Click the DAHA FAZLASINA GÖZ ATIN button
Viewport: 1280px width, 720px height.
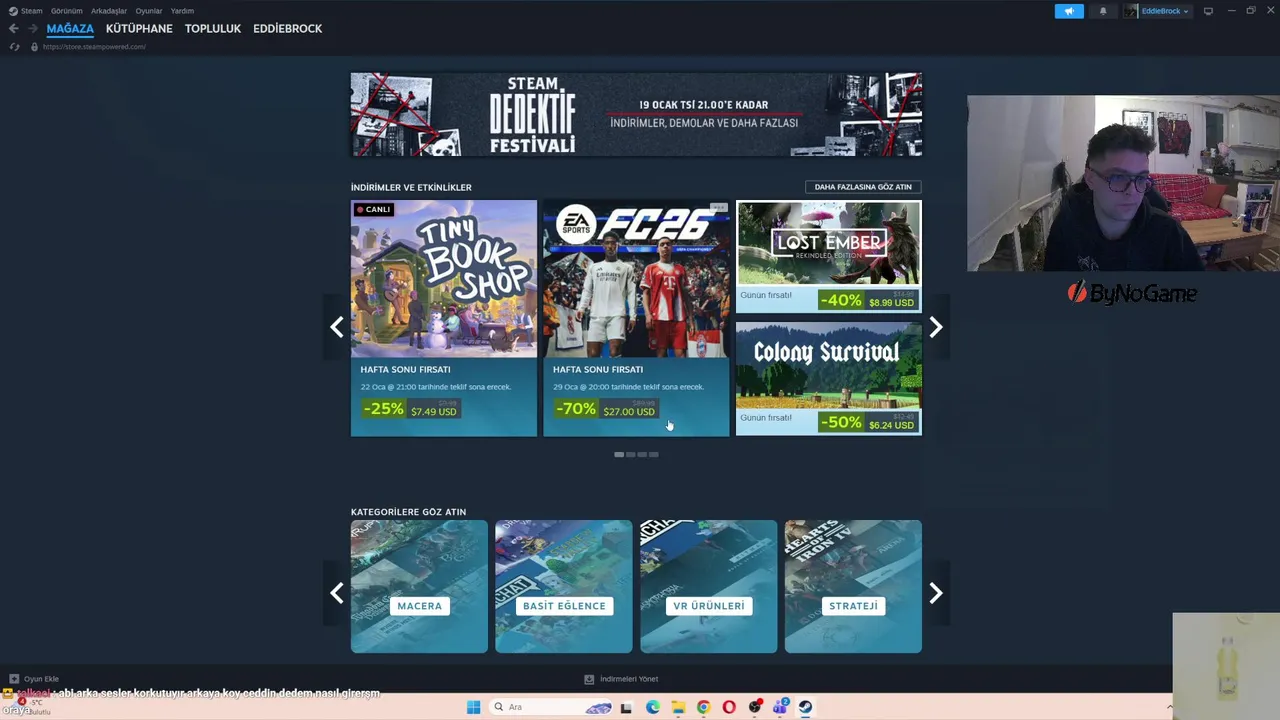pos(863,187)
